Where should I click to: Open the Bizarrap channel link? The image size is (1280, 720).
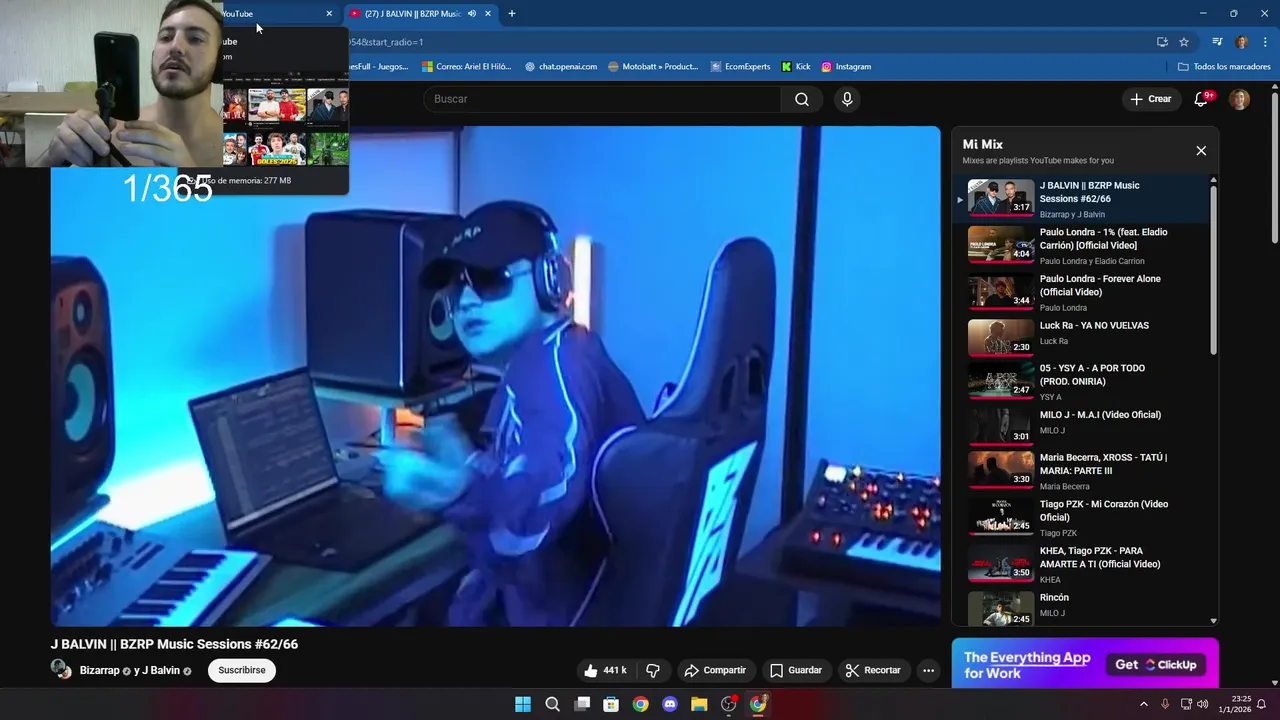click(x=99, y=670)
